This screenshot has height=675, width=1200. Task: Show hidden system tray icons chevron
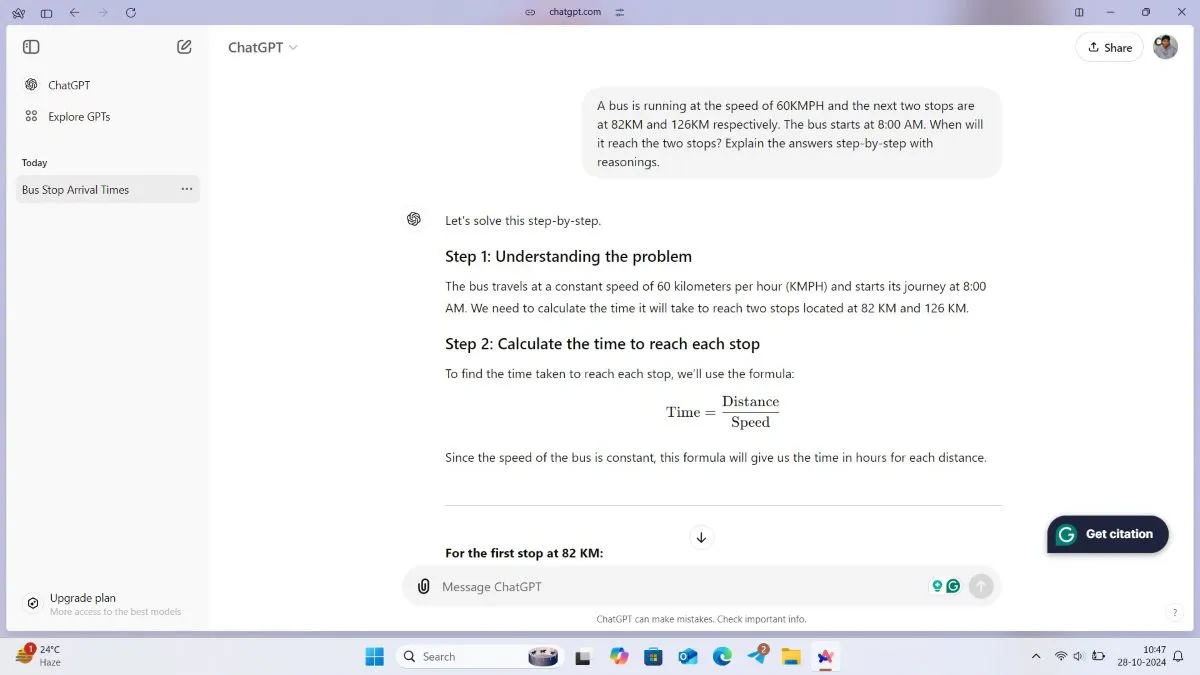tap(1035, 656)
